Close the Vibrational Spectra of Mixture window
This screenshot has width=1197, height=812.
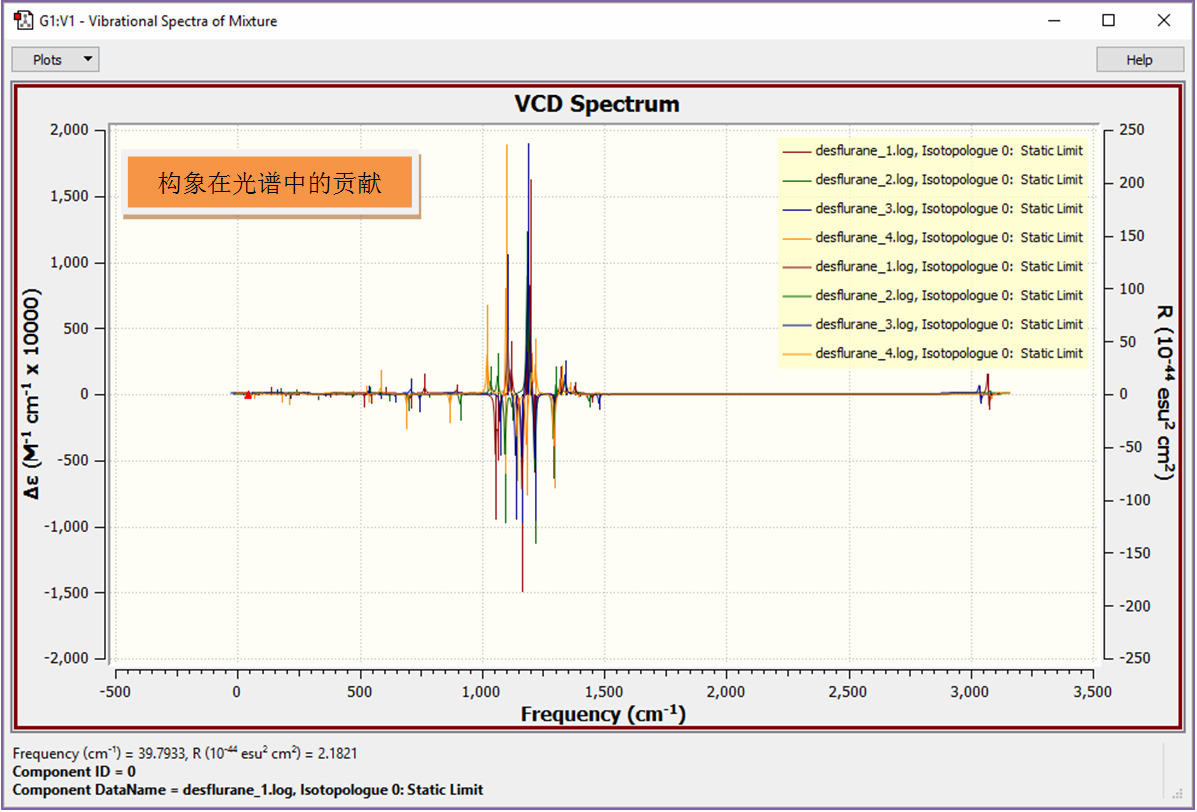pos(1163,20)
